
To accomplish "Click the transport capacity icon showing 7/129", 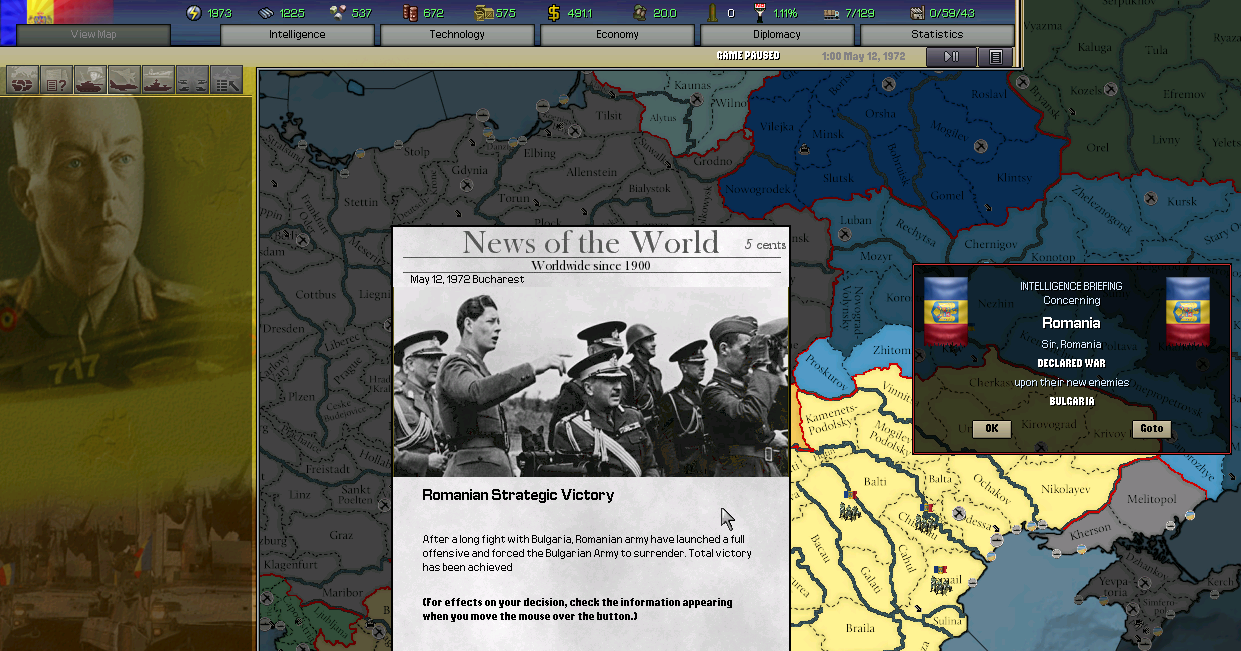I will coord(831,13).
